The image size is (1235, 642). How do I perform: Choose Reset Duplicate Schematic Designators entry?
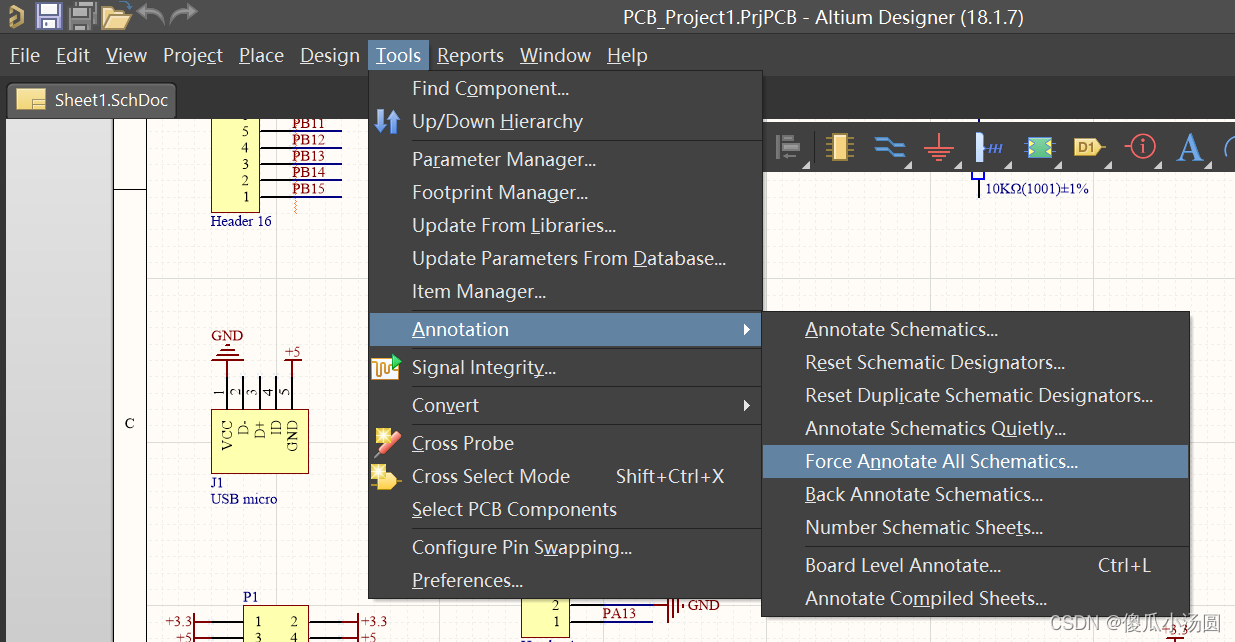tap(975, 395)
